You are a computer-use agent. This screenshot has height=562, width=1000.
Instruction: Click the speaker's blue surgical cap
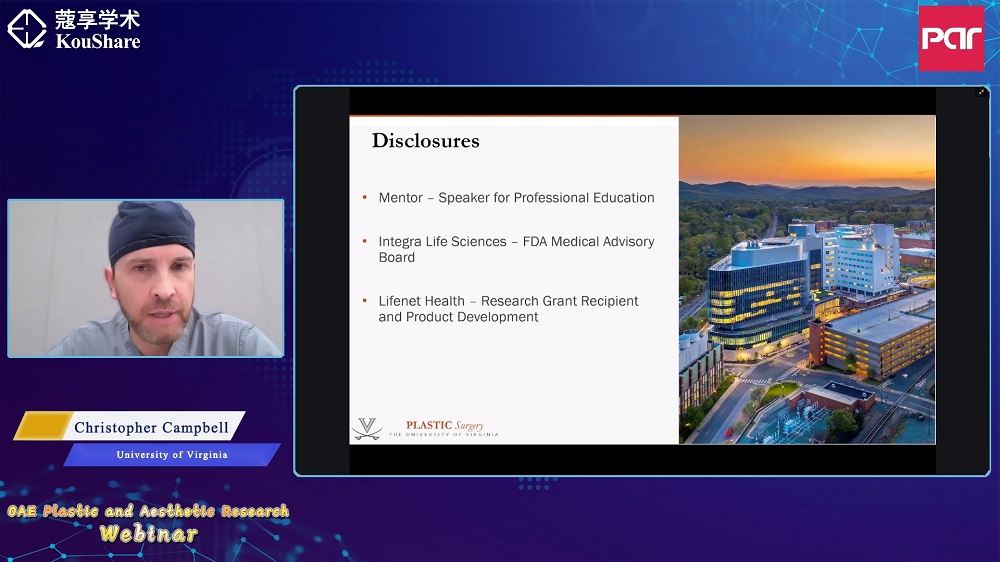tap(152, 228)
